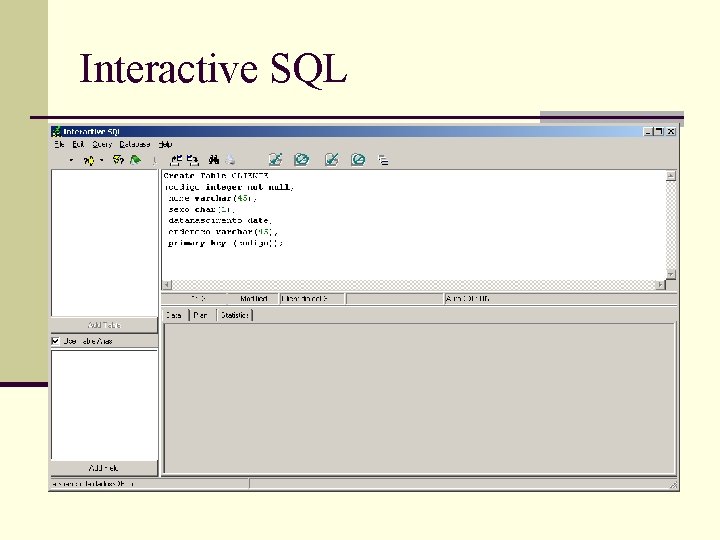
Task: Click the first teal crossed-circle rollback icon
Action: point(302,159)
